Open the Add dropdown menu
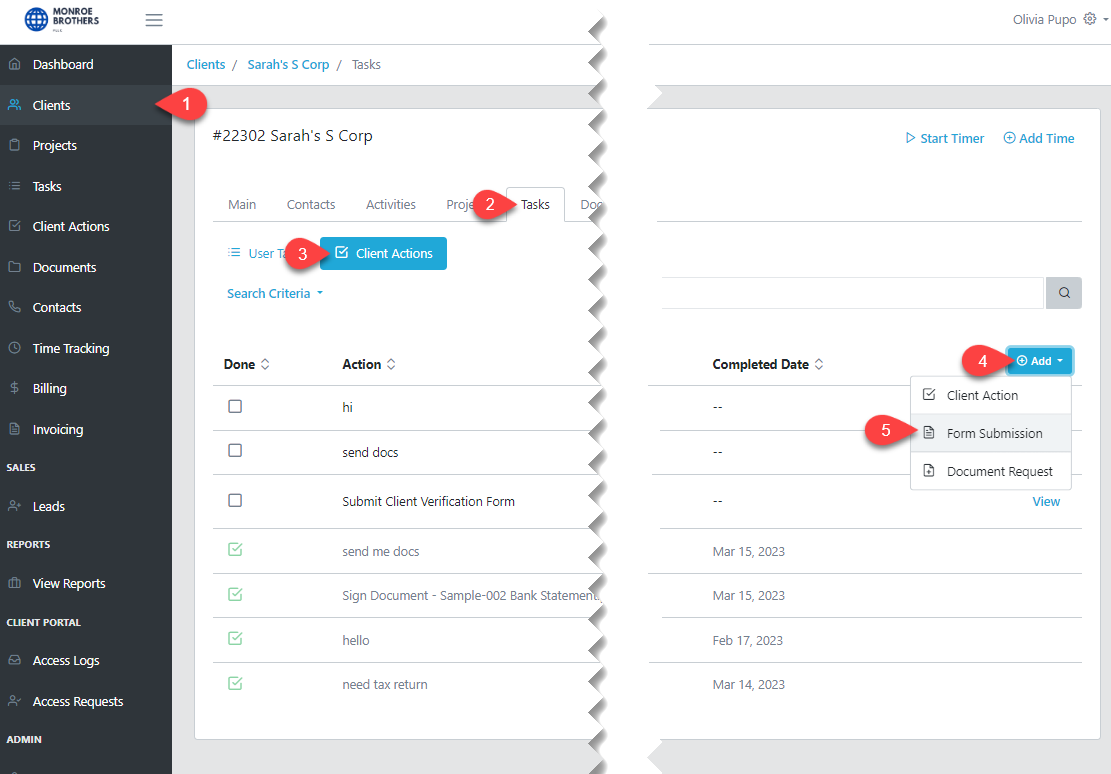Viewport: 1111px width, 774px height. click(1039, 360)
